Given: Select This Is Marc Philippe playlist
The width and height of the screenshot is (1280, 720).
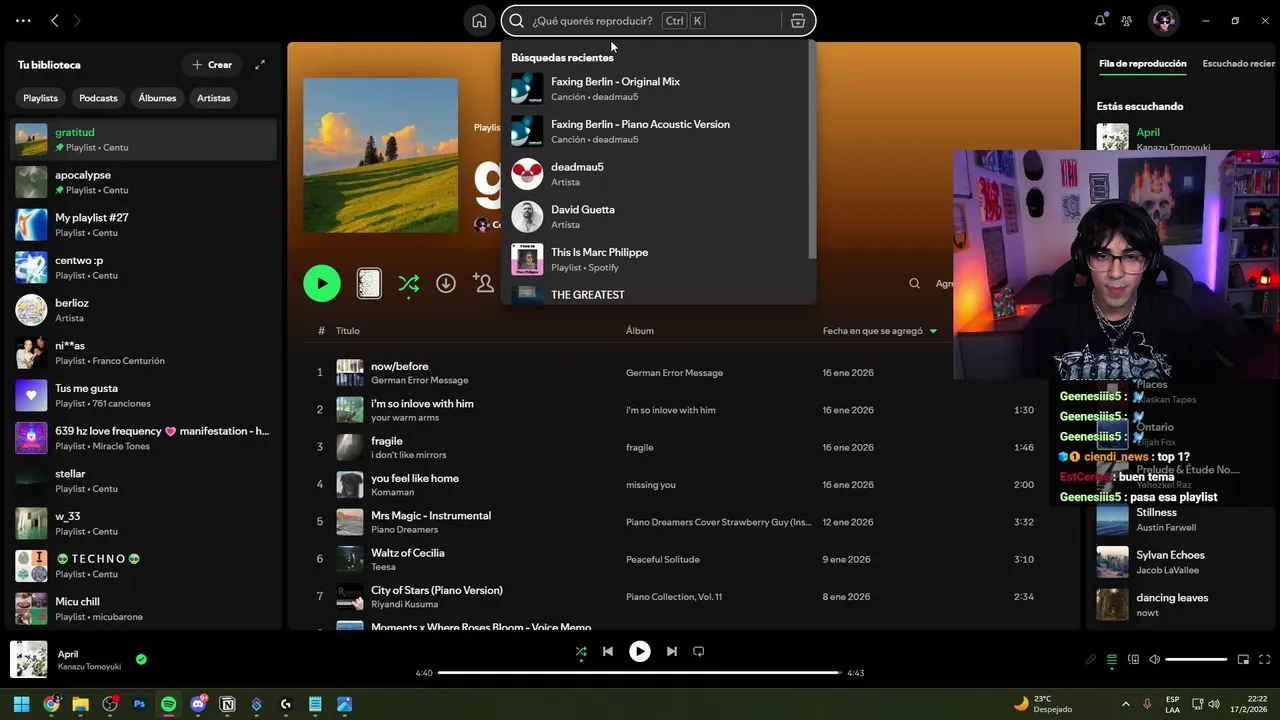Looking at the screenshot, I should 658,259.
